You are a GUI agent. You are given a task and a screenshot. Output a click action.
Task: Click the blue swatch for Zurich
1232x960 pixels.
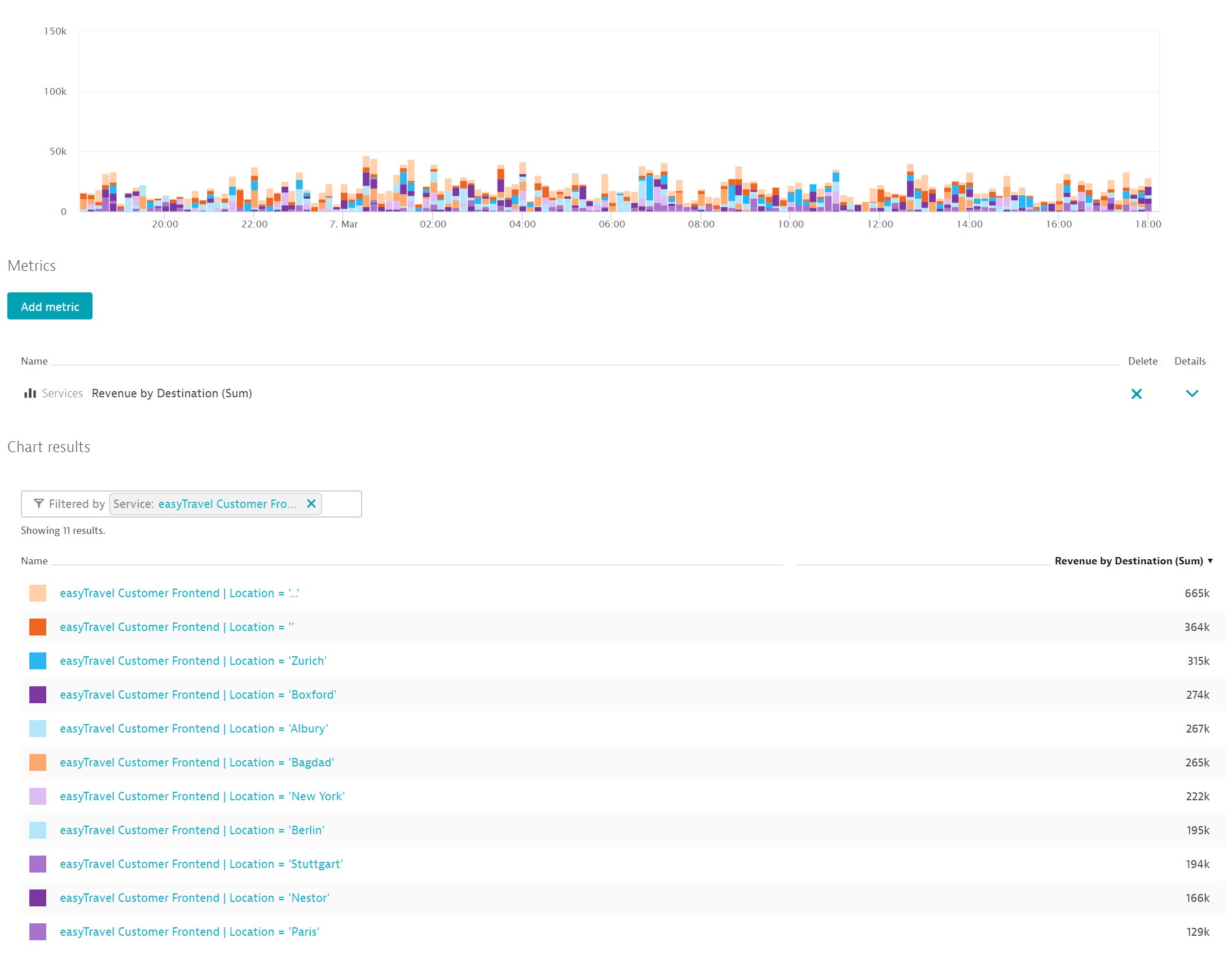click(x=38, y=661)
